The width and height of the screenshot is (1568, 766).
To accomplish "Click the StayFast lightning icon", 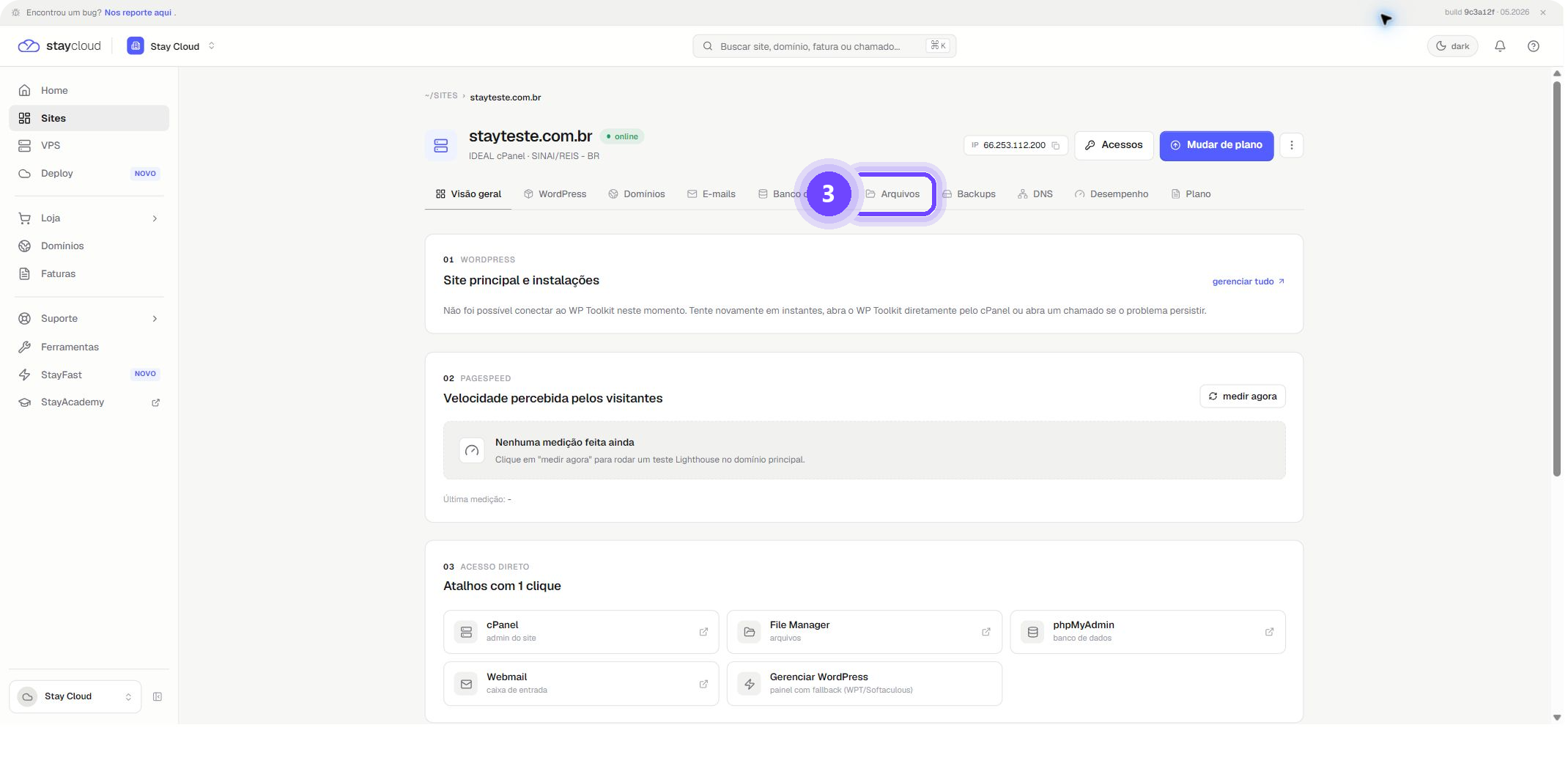I will pyautogui.click(x=24, y=375).
